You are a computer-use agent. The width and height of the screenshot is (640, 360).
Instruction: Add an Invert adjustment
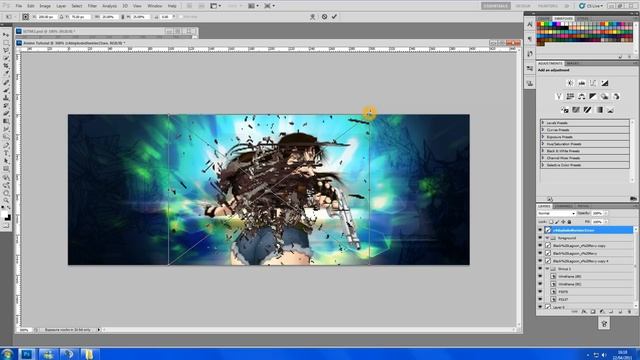565,110
